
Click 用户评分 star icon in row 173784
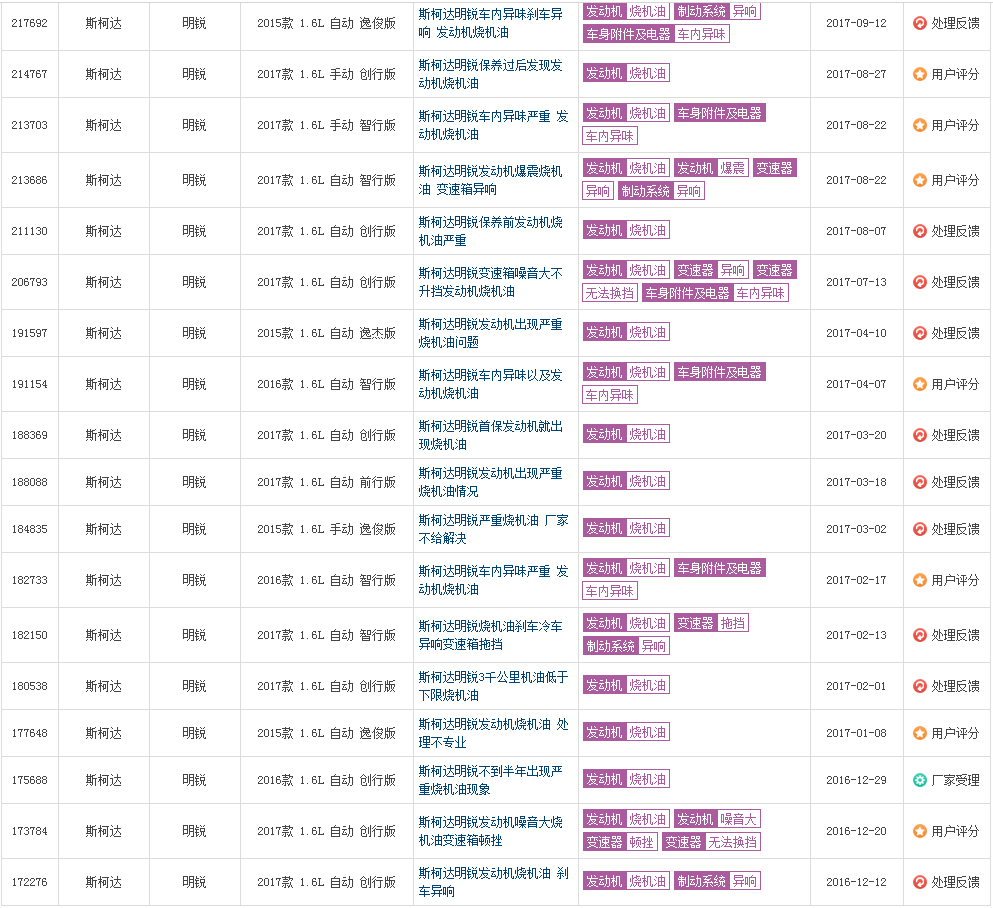coord(920,831)
